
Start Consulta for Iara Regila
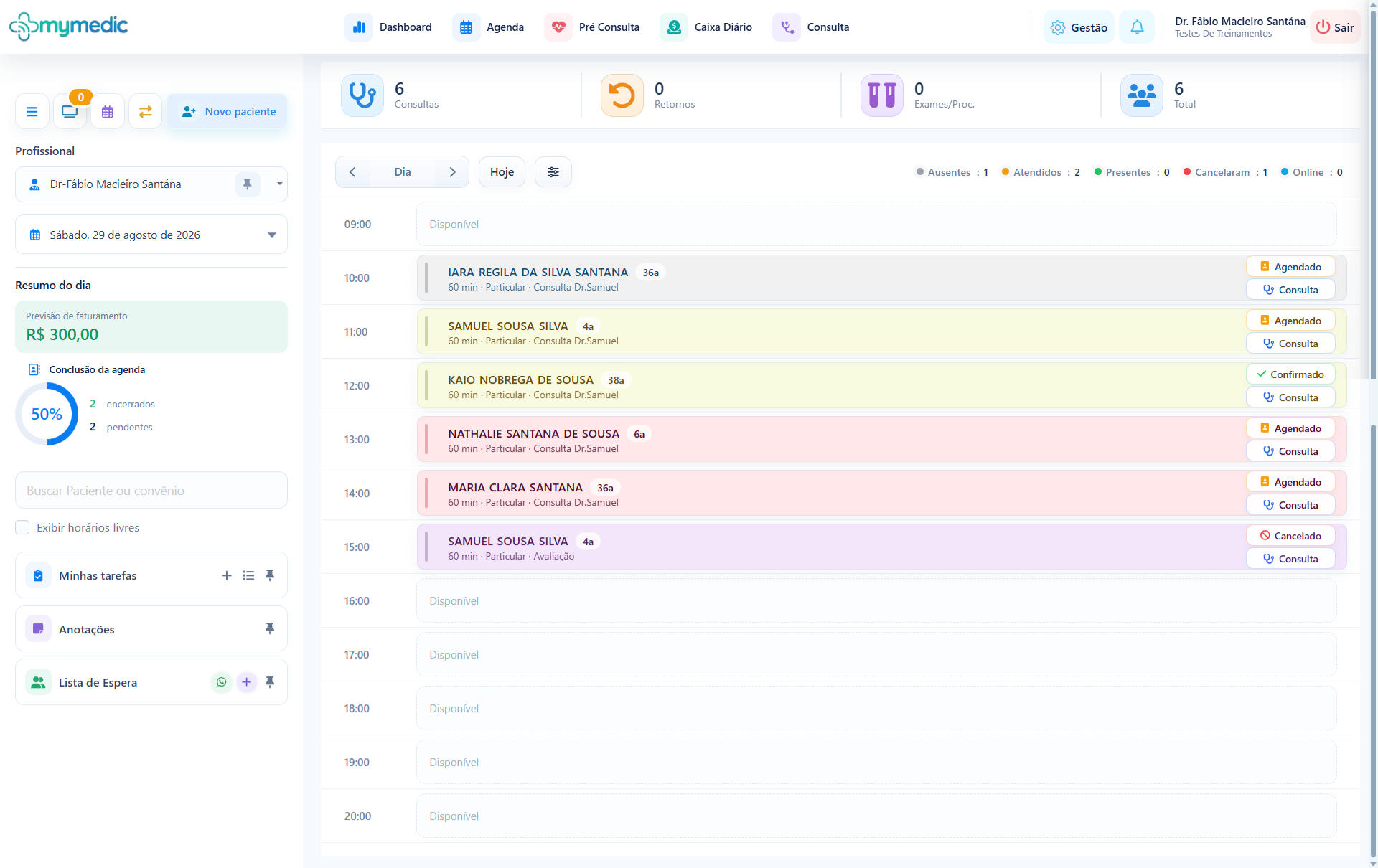pyautogui.click(x=1290, y=290)
